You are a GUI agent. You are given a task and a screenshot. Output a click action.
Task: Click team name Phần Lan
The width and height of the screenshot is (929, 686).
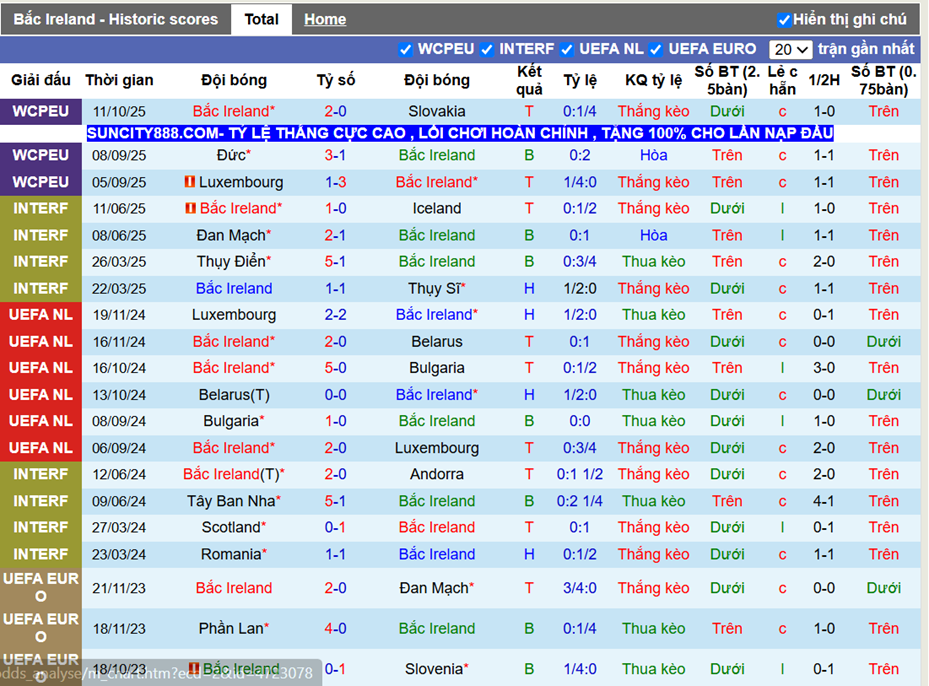click(233, 629)
